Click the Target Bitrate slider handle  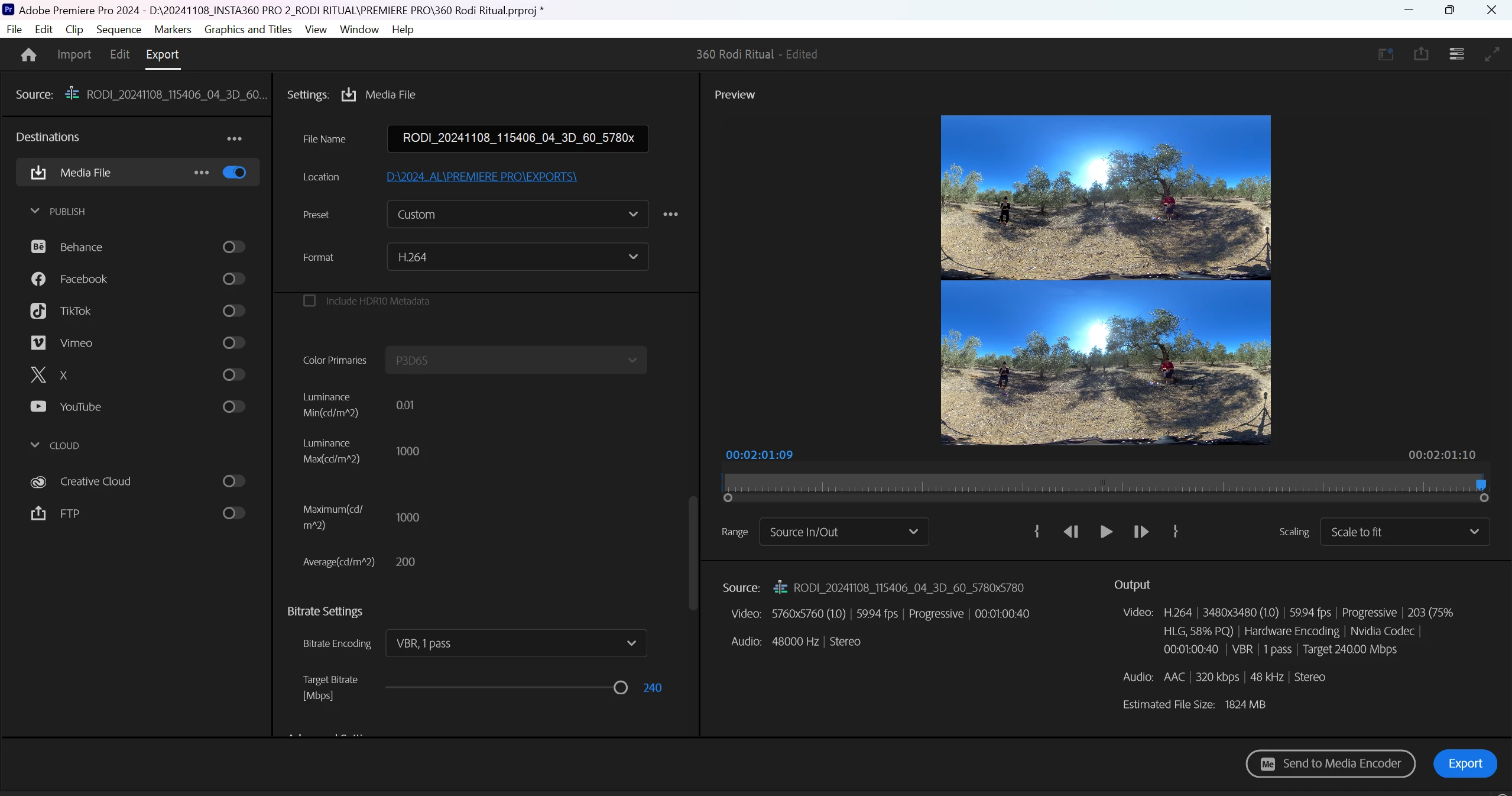click(620, 687)
